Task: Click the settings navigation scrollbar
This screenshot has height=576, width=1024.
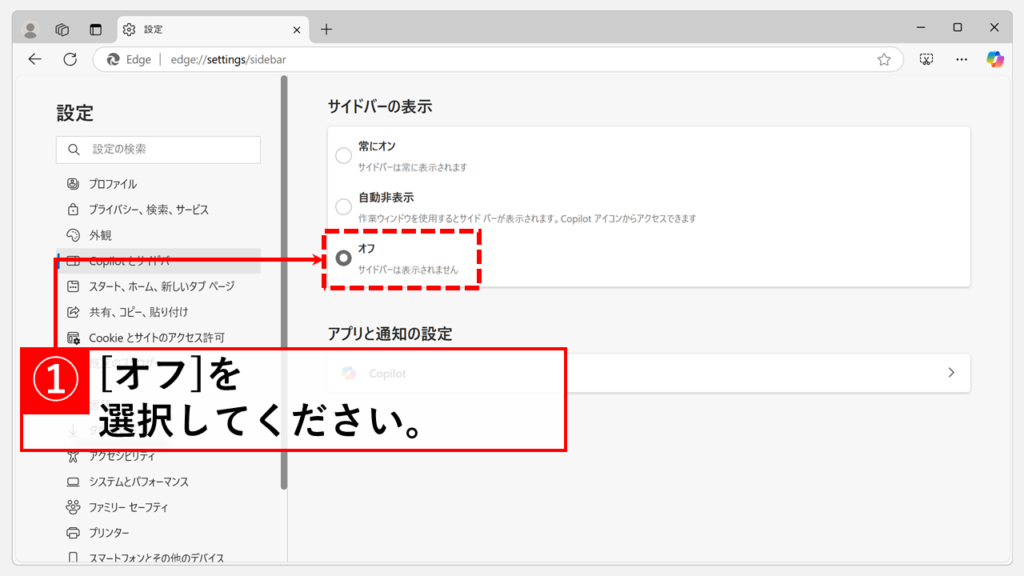Action: pyautogui.click(x=284, y=282)
